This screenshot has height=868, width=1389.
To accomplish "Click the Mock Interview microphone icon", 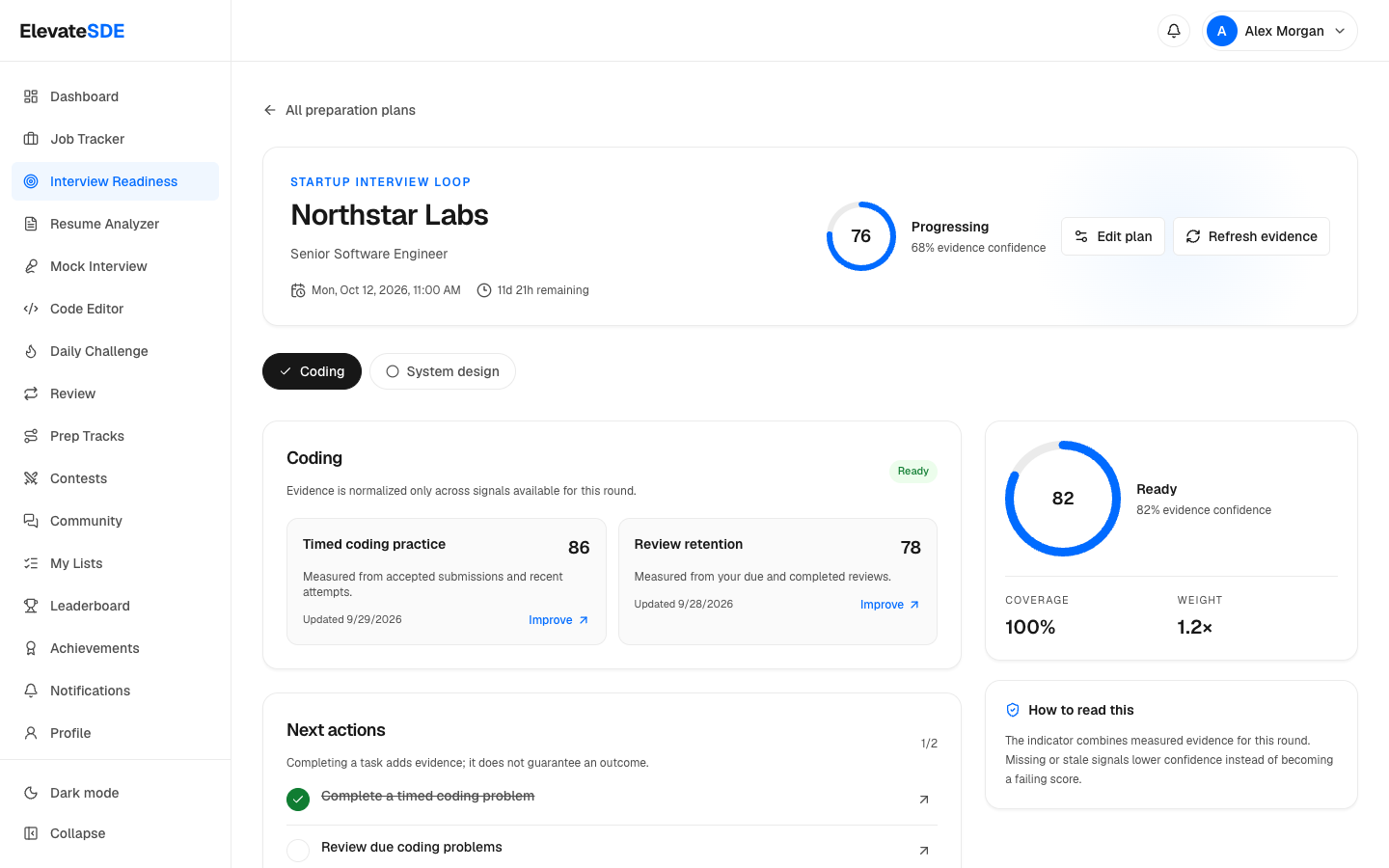I will (31, 266).
